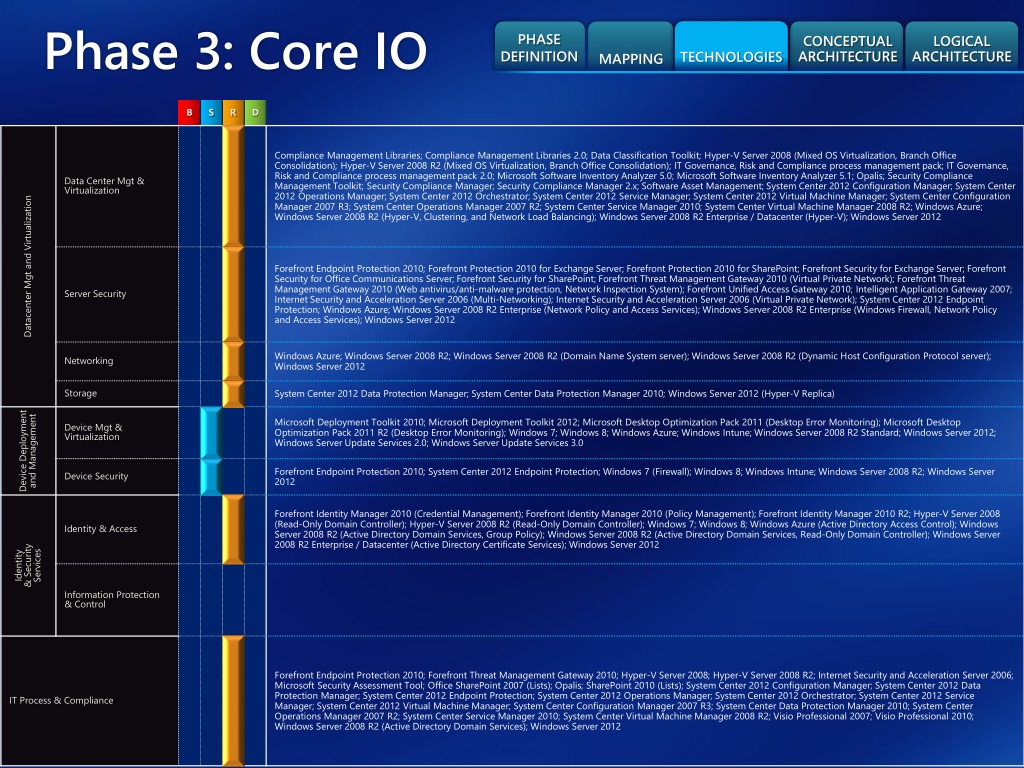
Task: Select the Networking row label
Action: tap(89, 360)
